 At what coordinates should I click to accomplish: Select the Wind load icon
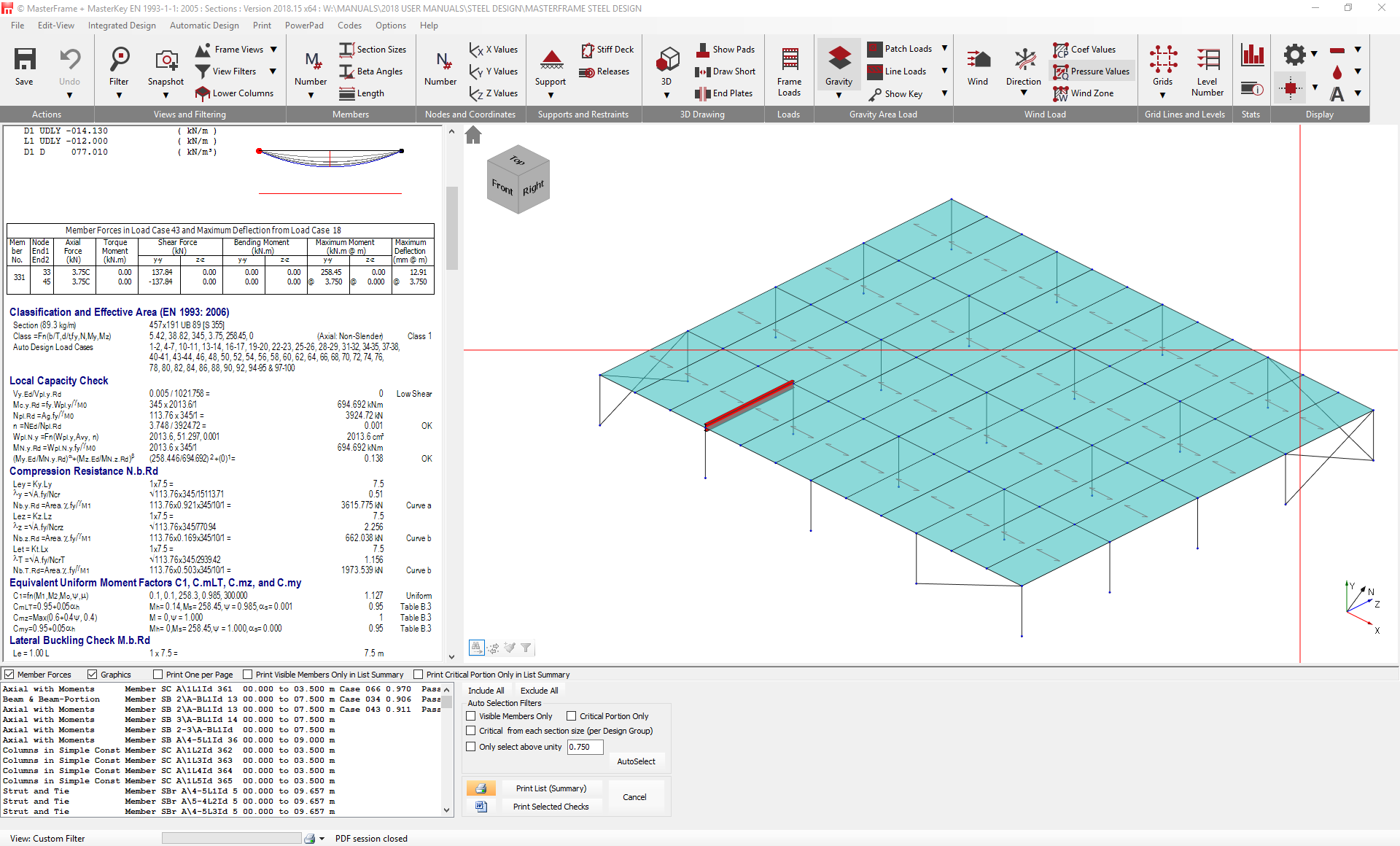(x=978, y=61)
